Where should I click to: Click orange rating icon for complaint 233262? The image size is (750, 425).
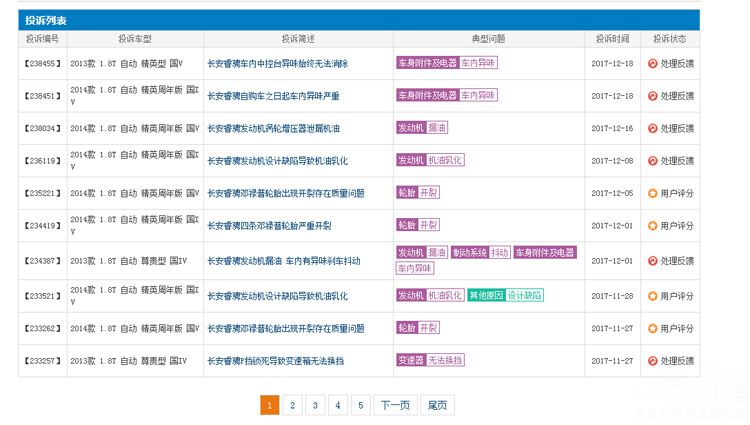coord(652,329)
